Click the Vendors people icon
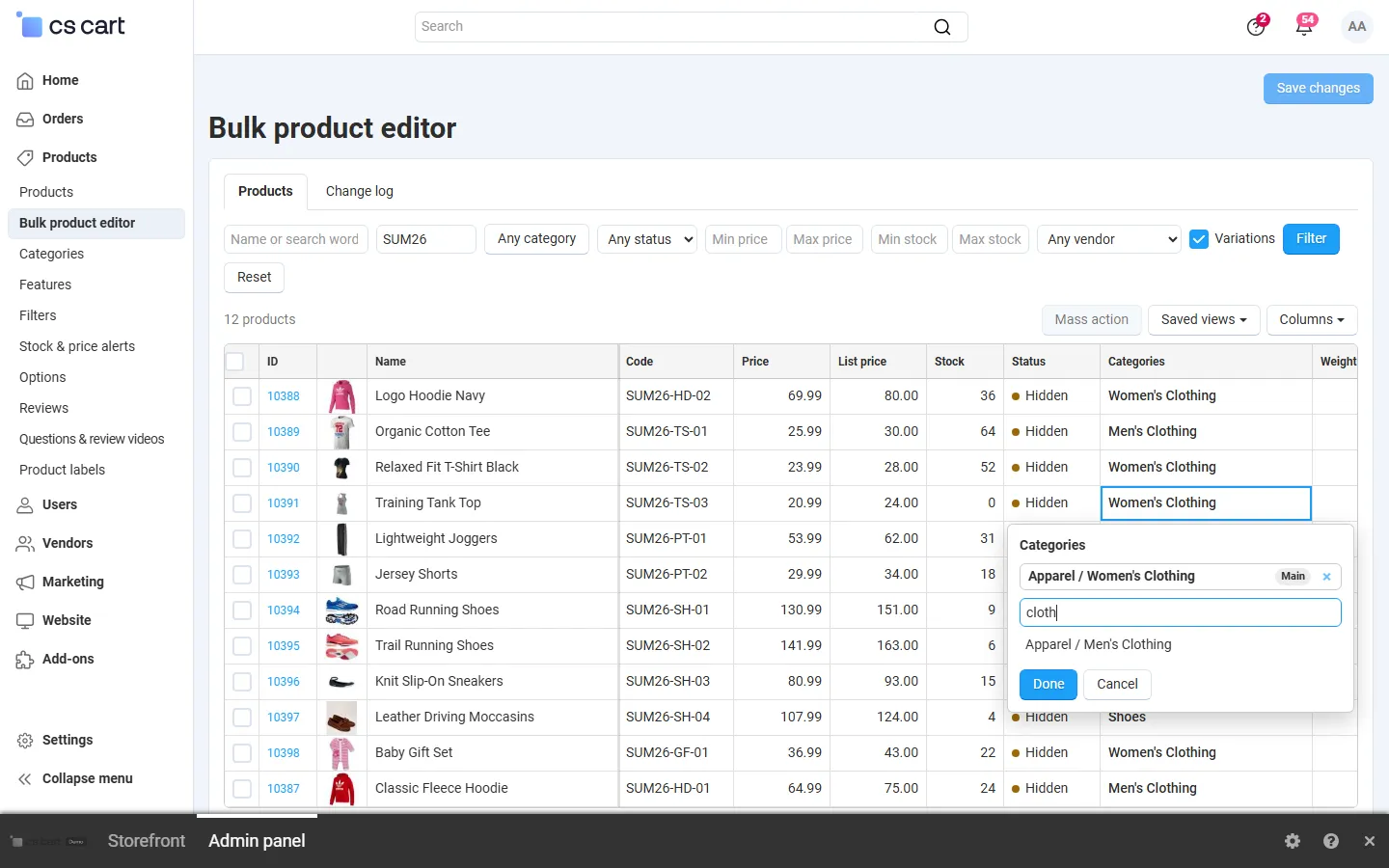Image resolution: width=1389 pixels, height=868 pixels. (25, 544)
